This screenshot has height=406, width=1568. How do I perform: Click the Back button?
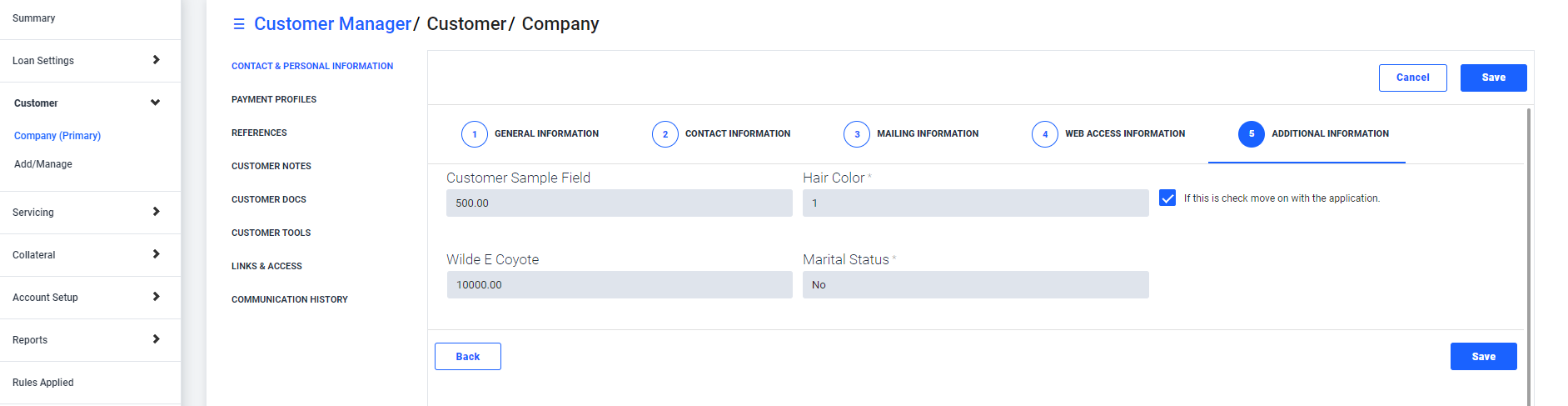(468, 357)
